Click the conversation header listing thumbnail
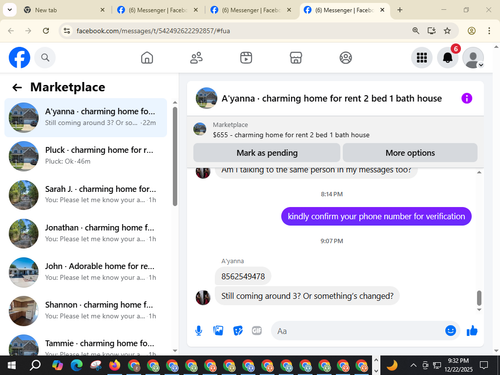500x375 pixels. [207, 98]
